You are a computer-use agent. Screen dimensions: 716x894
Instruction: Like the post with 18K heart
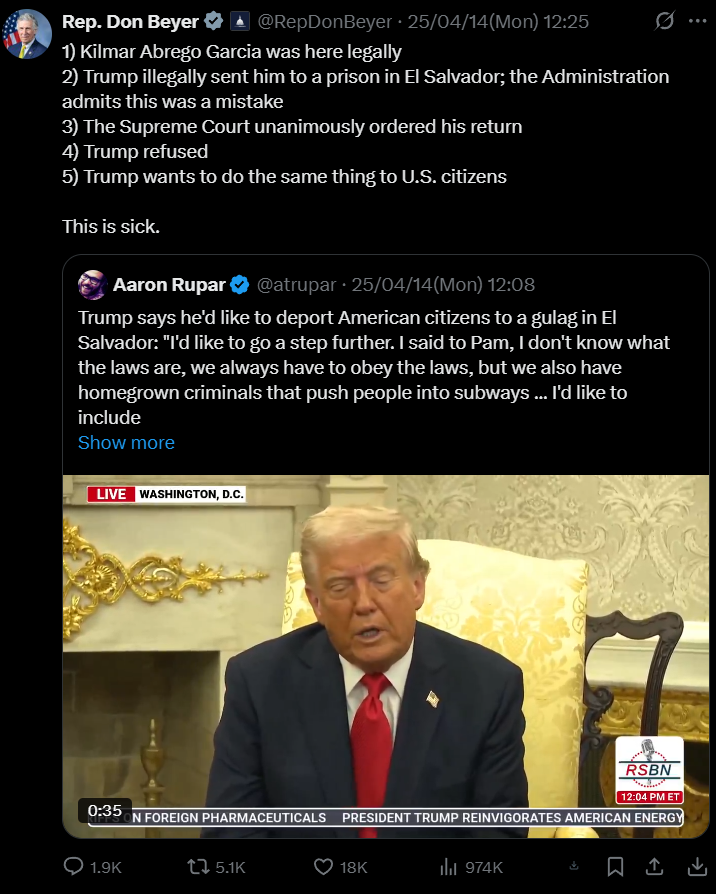(x=340, y=867)
